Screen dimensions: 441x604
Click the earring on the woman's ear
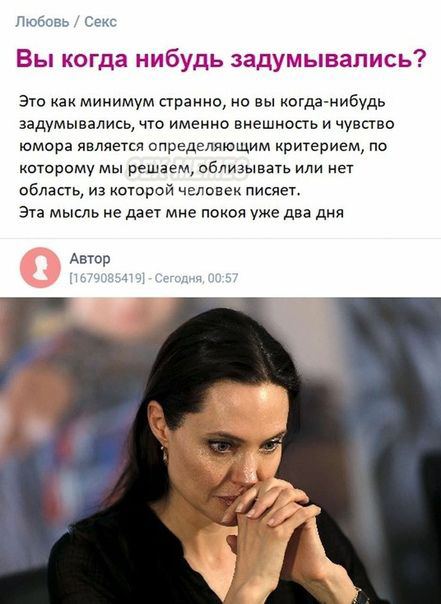(x=165, y=454)
